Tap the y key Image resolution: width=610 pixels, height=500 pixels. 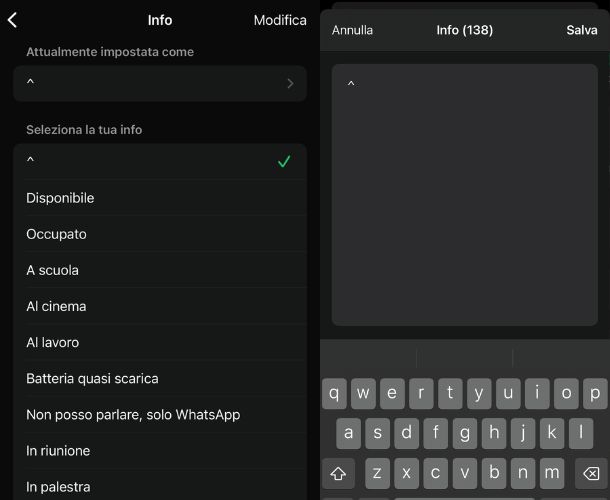(x=479, y=393)
